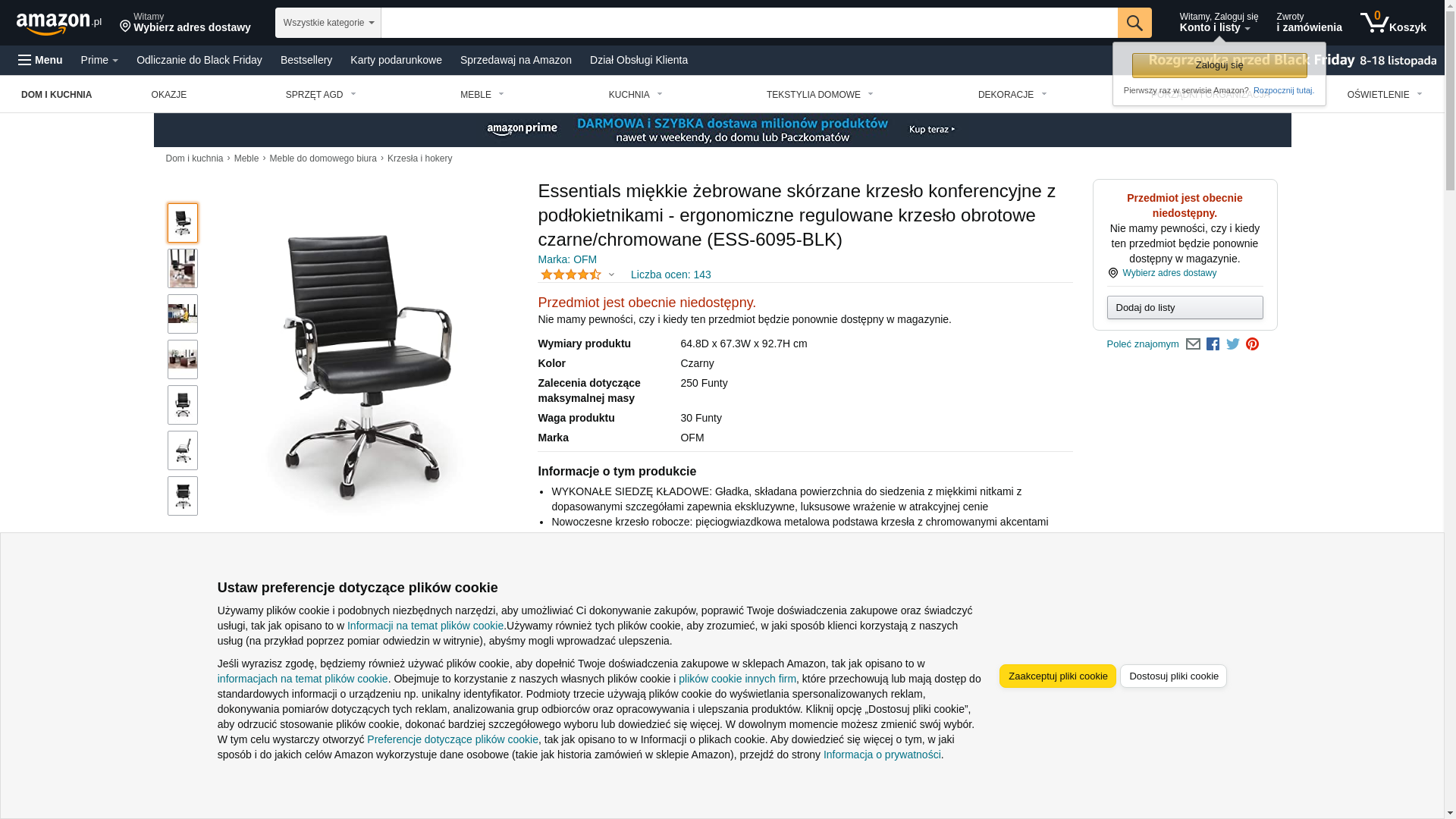Open the hamburger Menu
This screenshot has height=819, width=1456.
point(40,60)
